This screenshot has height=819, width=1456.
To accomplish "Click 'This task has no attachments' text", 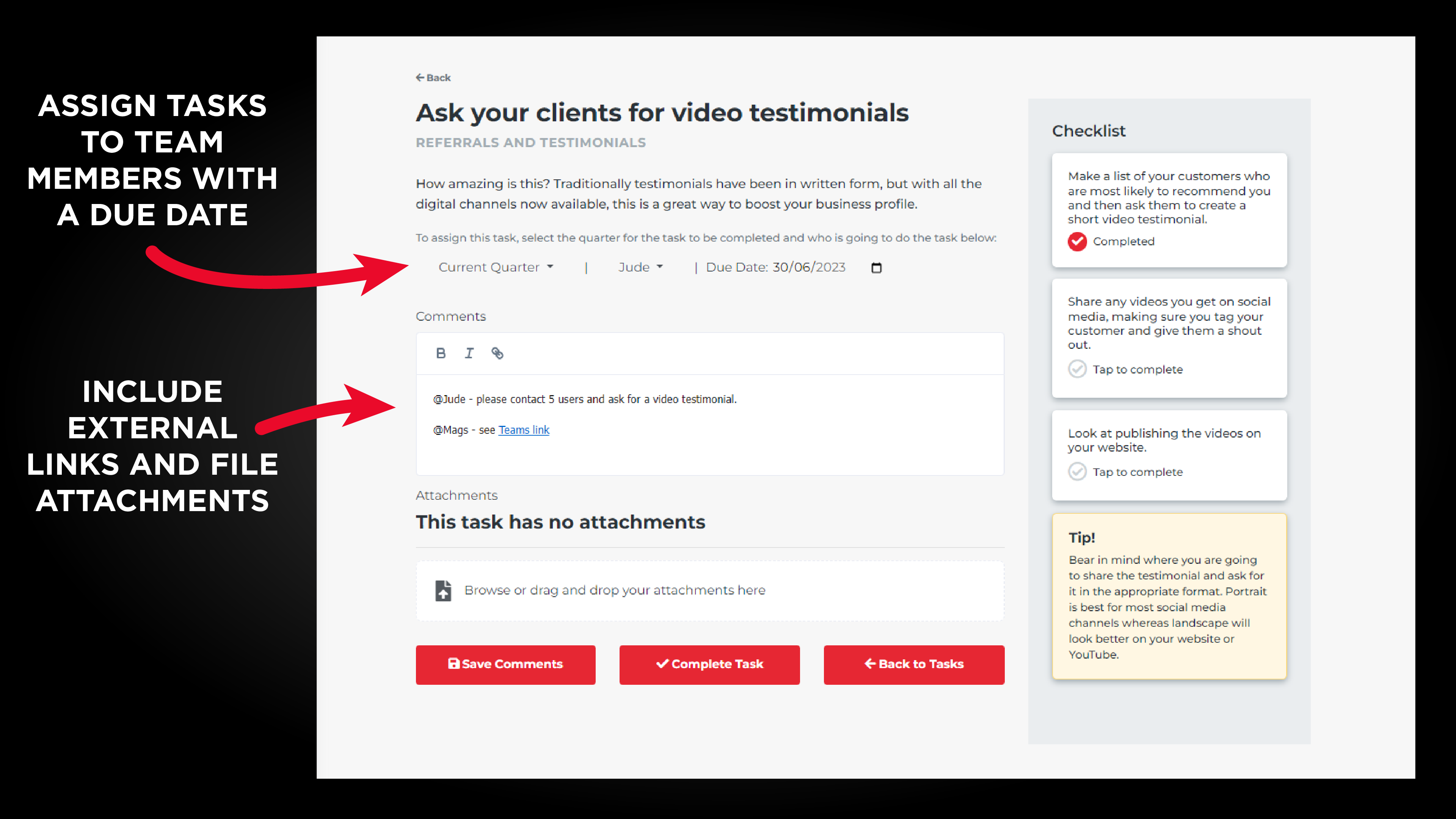I will tap(561, 522).
